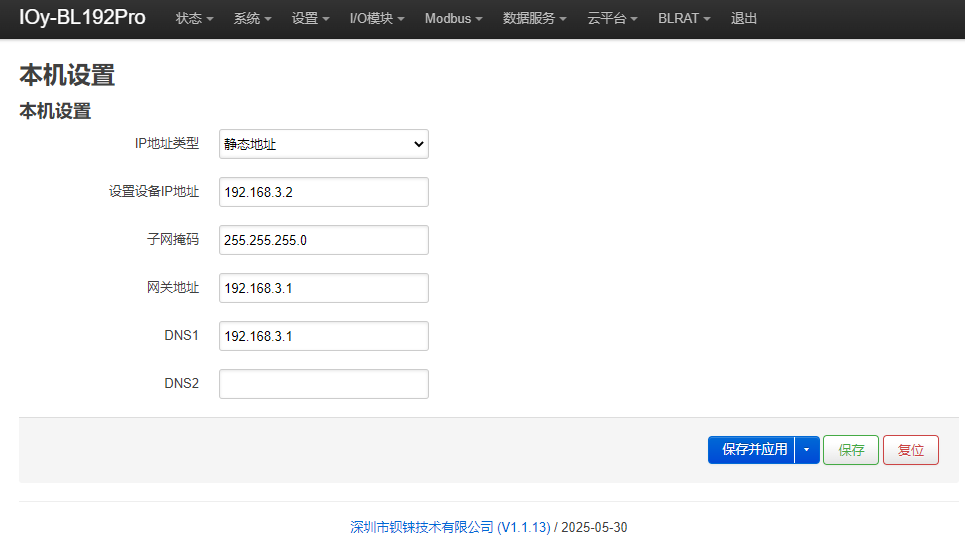Focus the 设置设备IP地址 field
The height and width of the screenshot is (542, 965).
click(x=324, y=192)
